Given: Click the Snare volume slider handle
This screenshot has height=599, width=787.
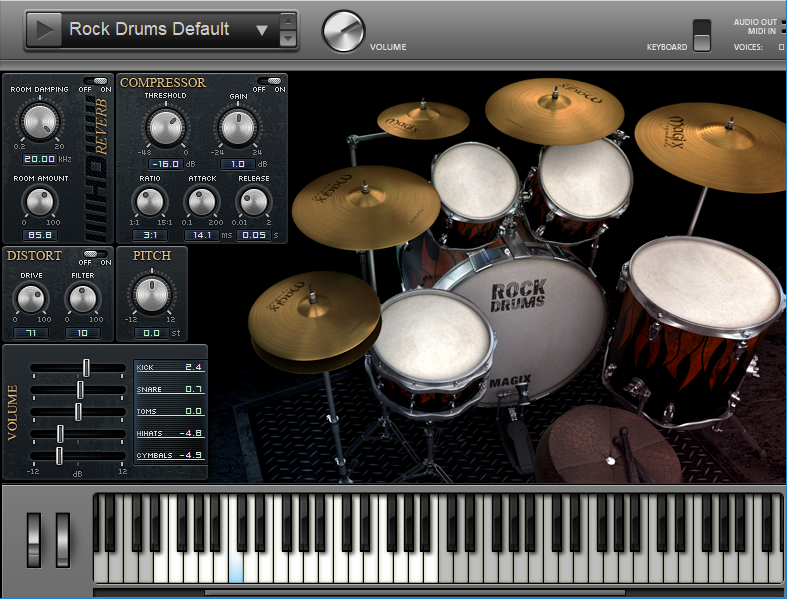Looking at the screenshot, I should click(x=80, y=390).
